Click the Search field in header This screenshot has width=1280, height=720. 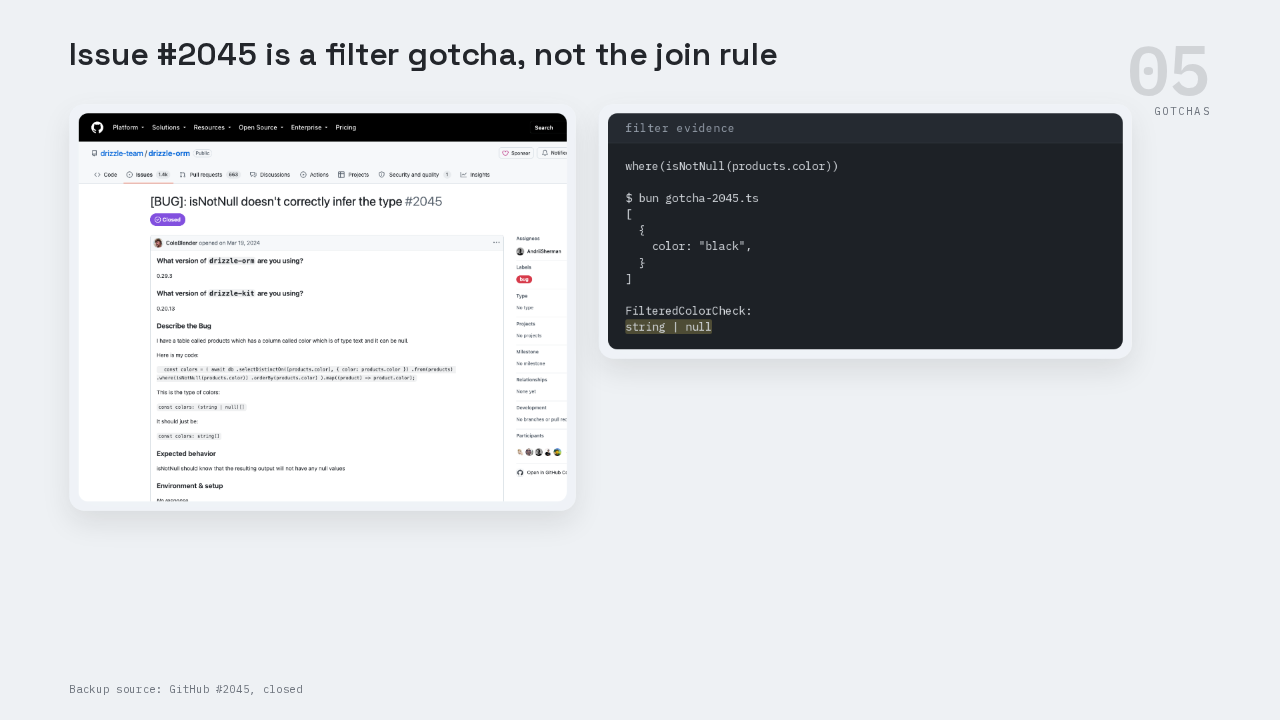544,127
